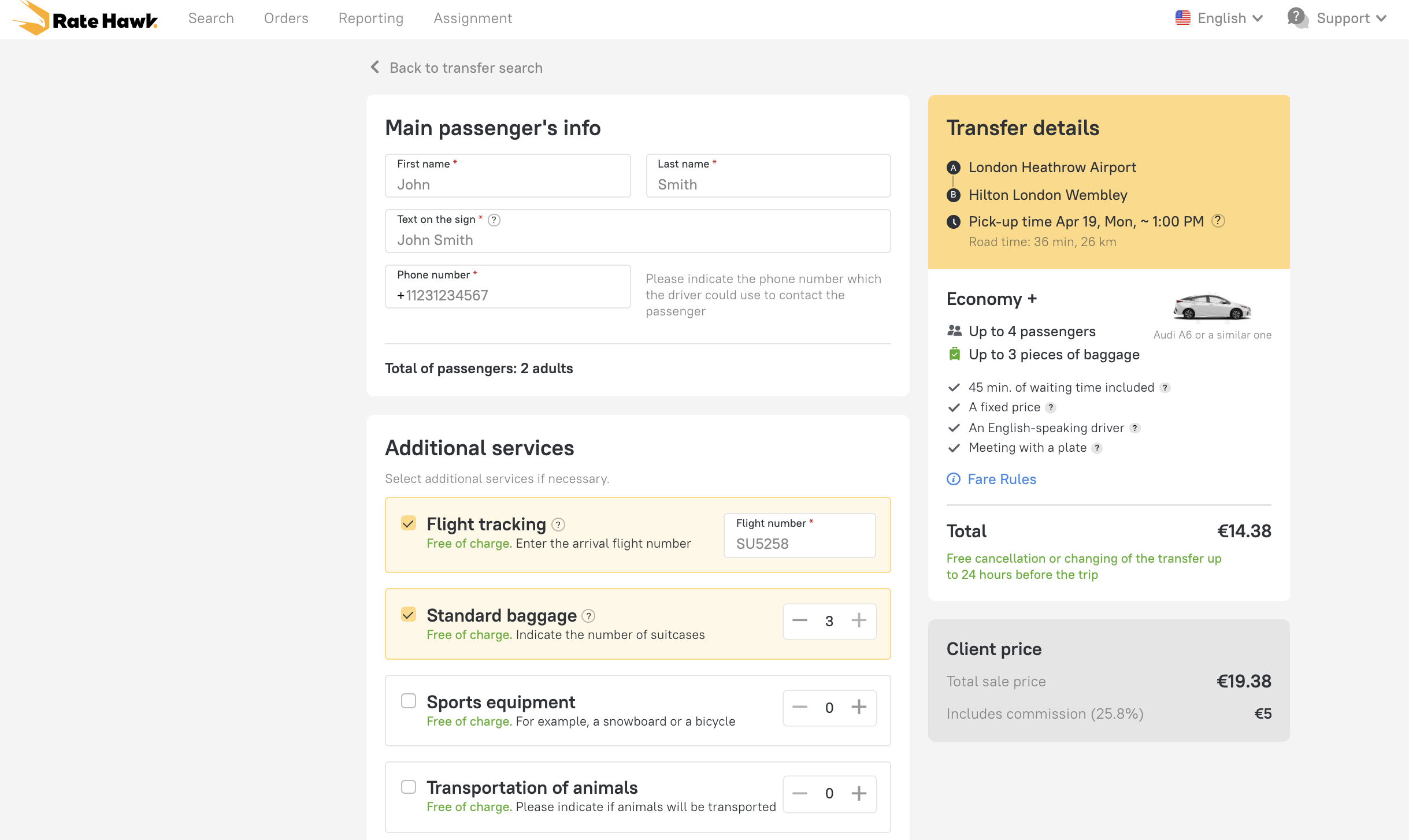This screenshot has width=1409, height=840.
Task: Go to the Reporting section
Action: 371,18
